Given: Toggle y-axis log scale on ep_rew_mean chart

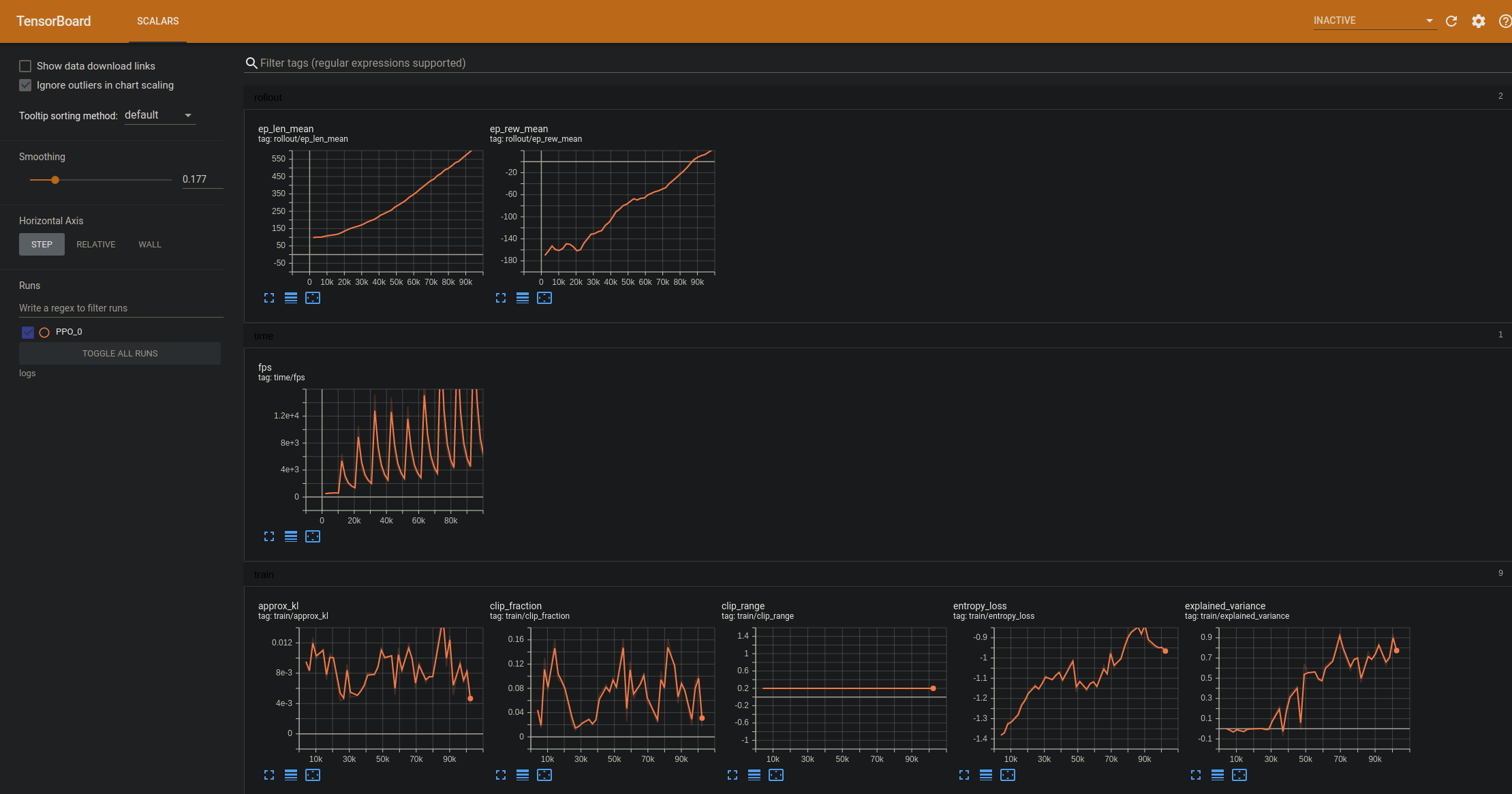Looking at the screenshot, I should tap(523, 298).
